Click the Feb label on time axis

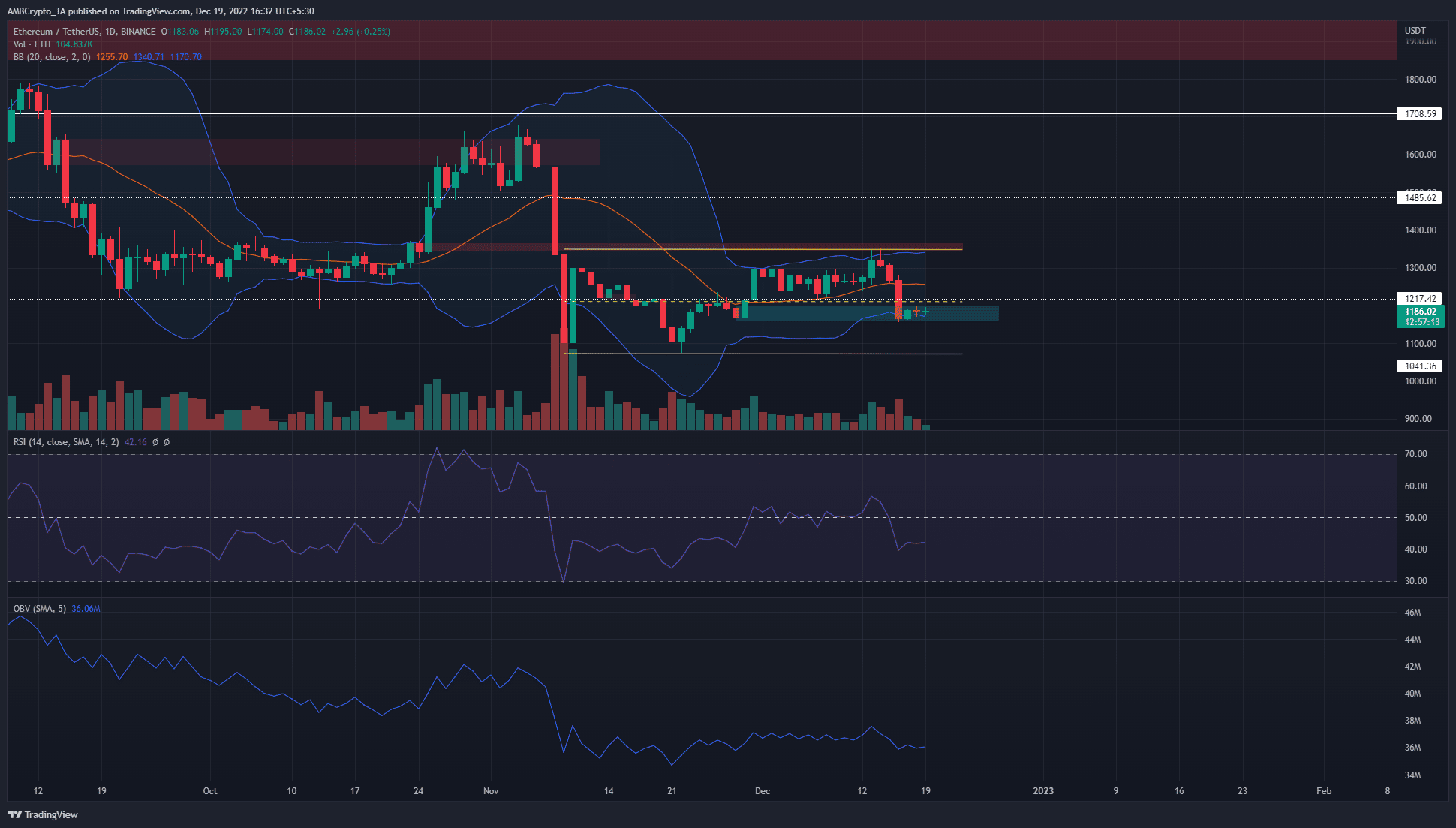[x=1324, y=791]
